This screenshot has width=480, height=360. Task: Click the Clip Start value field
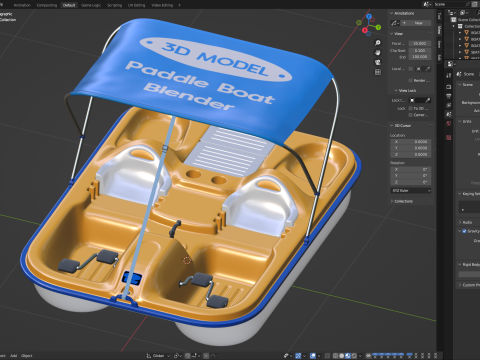tap(420, 50)
